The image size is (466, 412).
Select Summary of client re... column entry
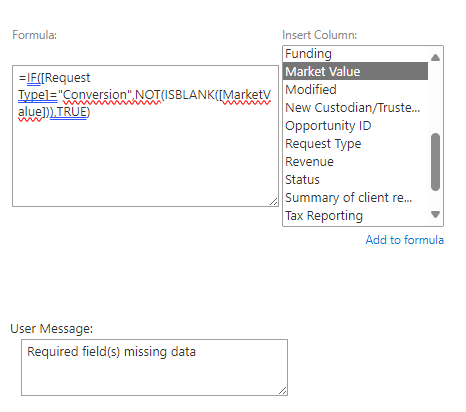tap(355, 197)
